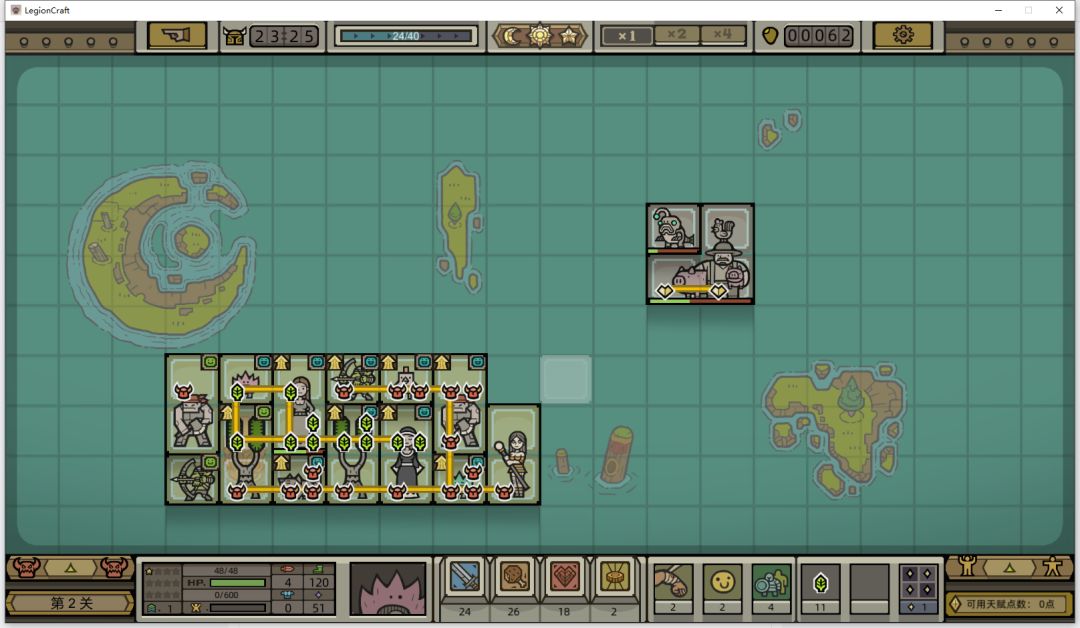Close the LegionCraft window
Screen dimensions: 1080x628
(x=1059, y=10)
